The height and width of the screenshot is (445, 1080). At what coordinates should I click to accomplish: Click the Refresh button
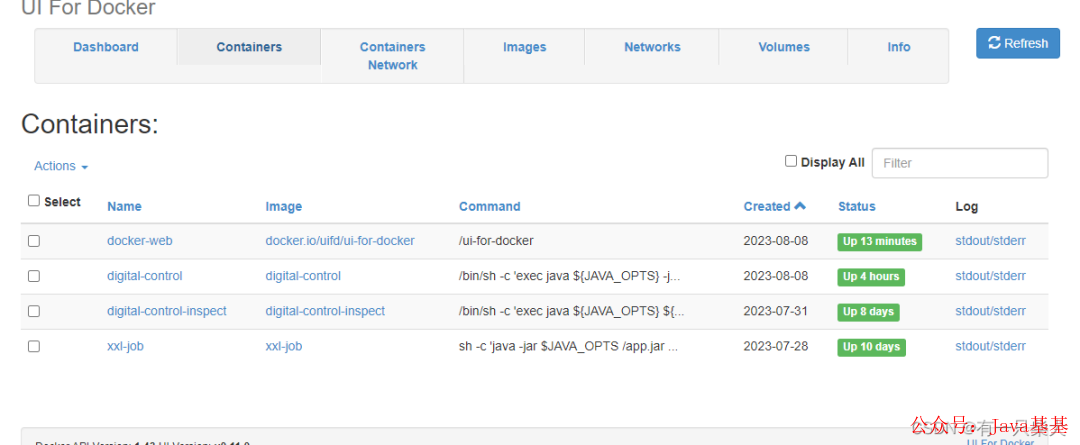(x=1017, y=43)
